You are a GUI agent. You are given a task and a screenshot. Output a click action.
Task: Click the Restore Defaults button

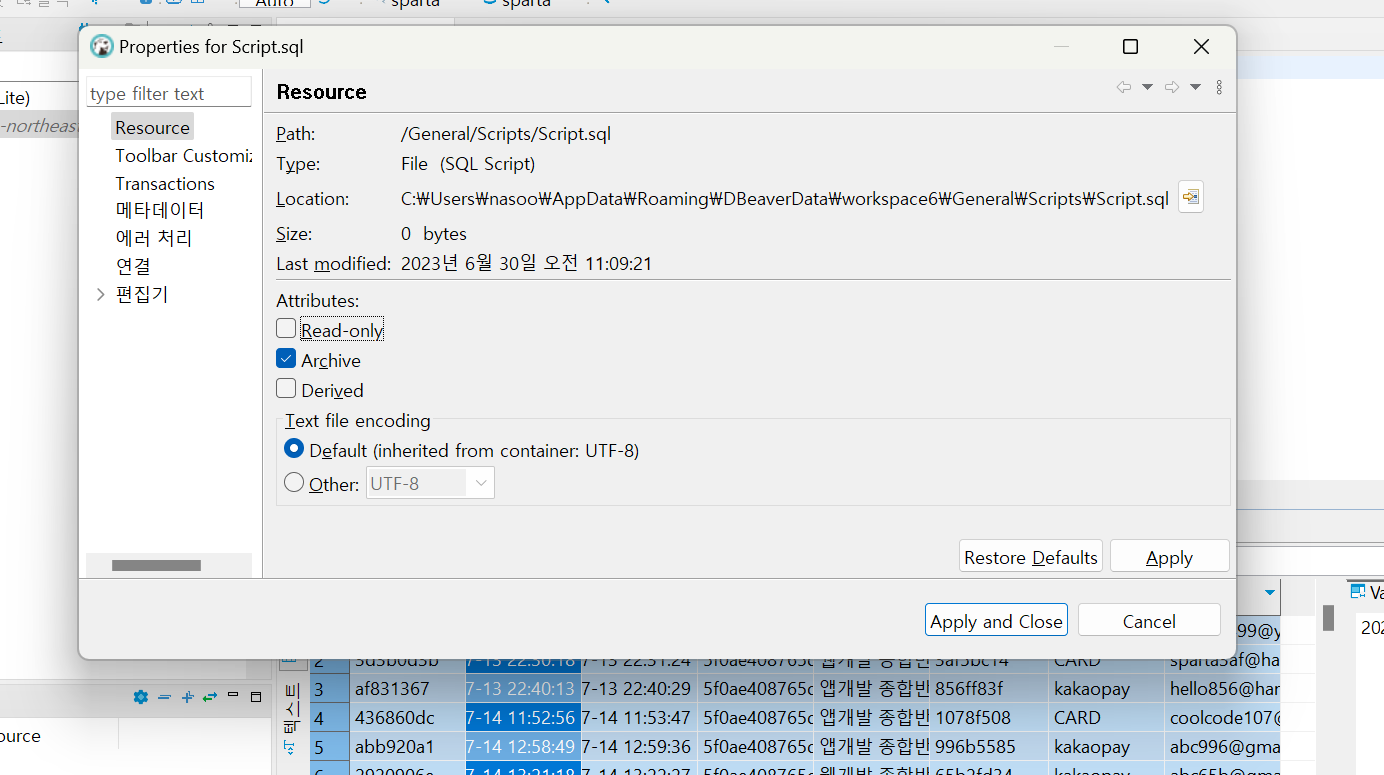pos(1031,557)
